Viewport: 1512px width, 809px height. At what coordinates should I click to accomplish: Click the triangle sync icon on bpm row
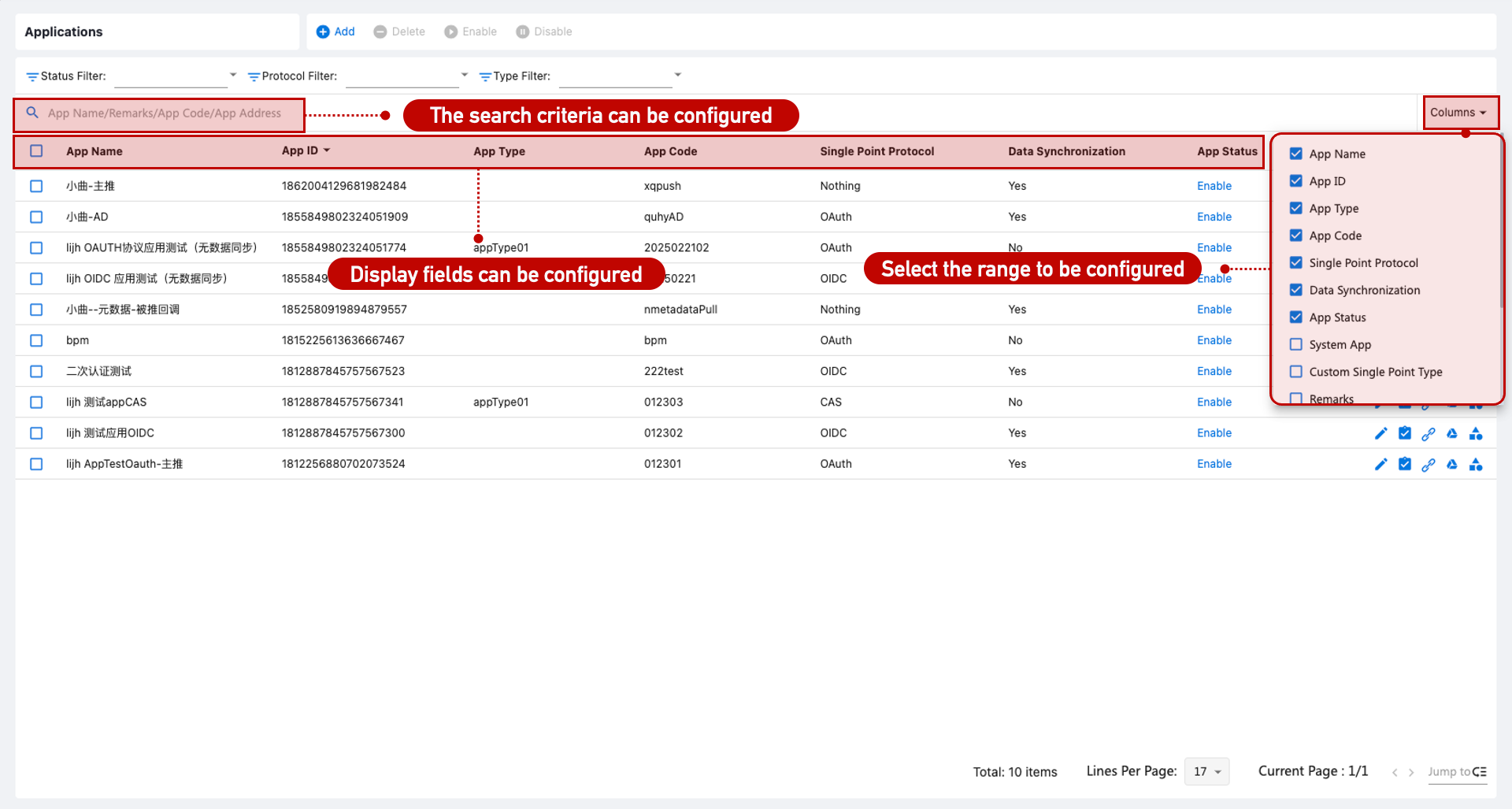click(x=1452, y=340)
